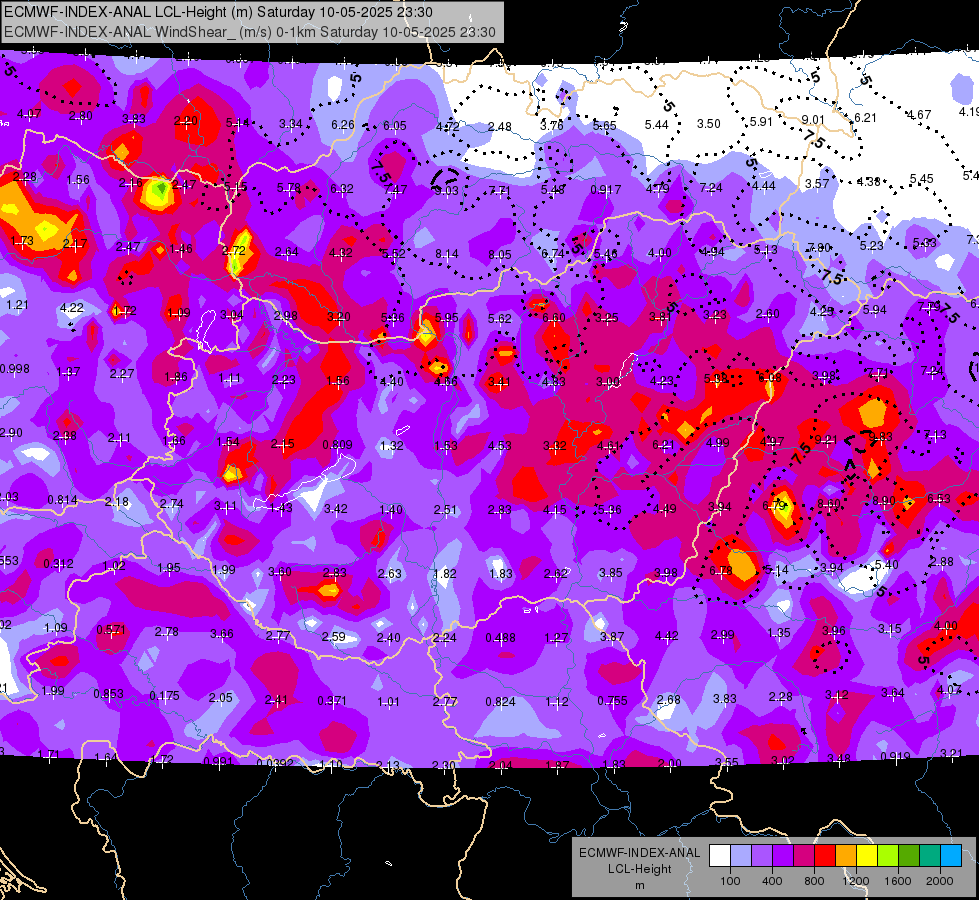979x900 pixels.
Task: Click the wind shear value 0.814
Action: coord(63,500)
